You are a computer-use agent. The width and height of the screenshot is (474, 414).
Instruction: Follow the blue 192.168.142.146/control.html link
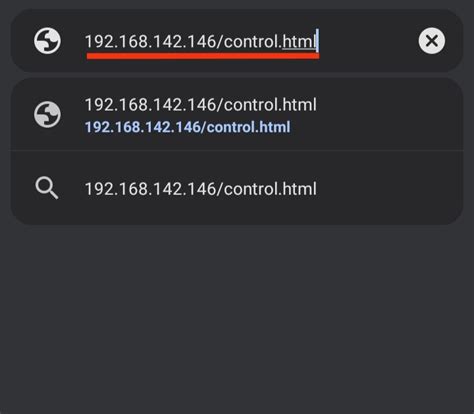click(188, 127)
